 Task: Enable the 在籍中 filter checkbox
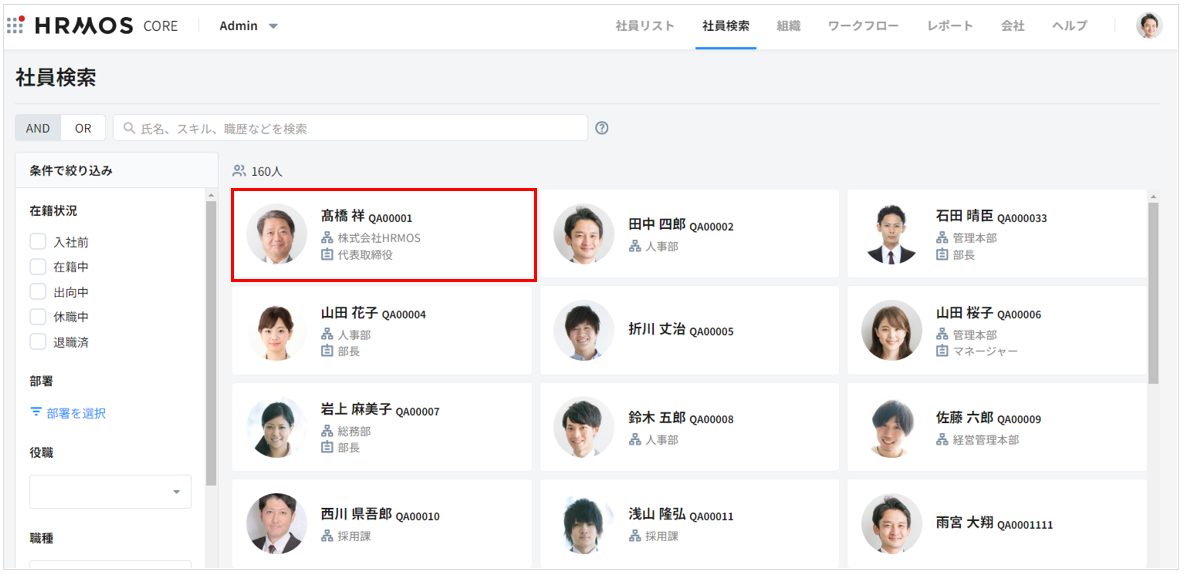click(38, 267)
